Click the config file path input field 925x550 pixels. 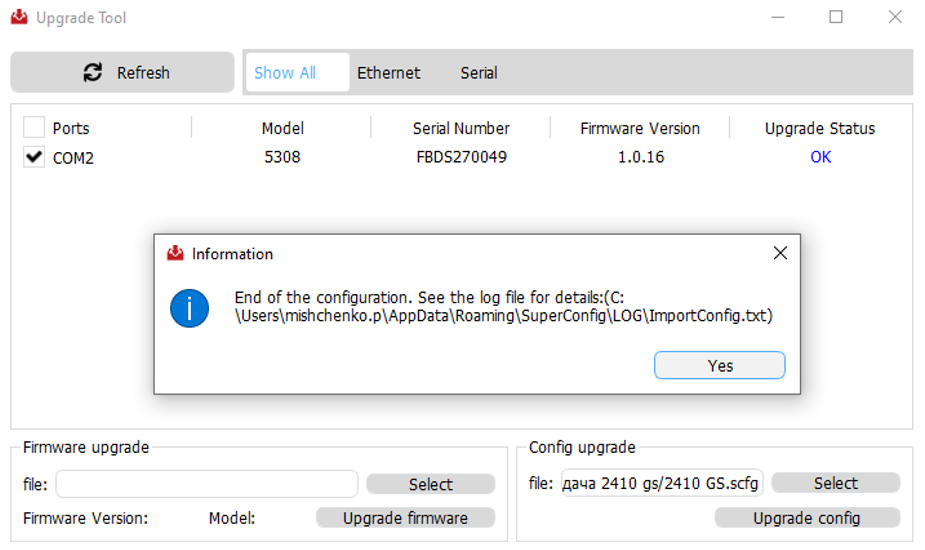pyautogui.click(x=661, y=484)
